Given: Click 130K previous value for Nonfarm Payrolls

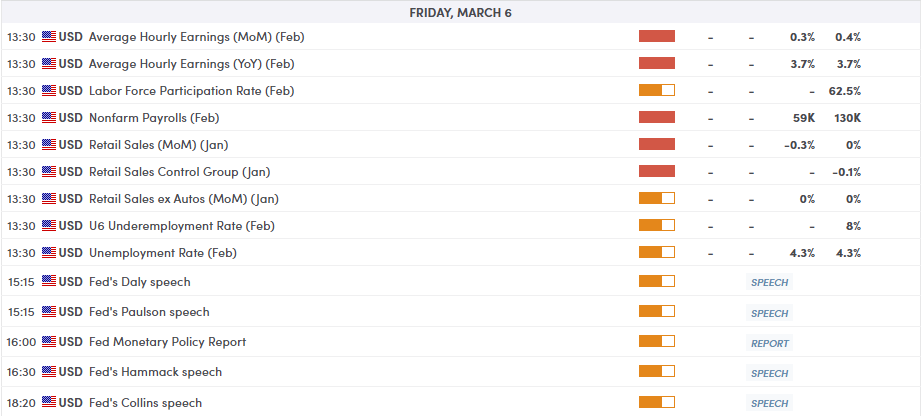Looking at the screenshot, I should click(846, 118).
